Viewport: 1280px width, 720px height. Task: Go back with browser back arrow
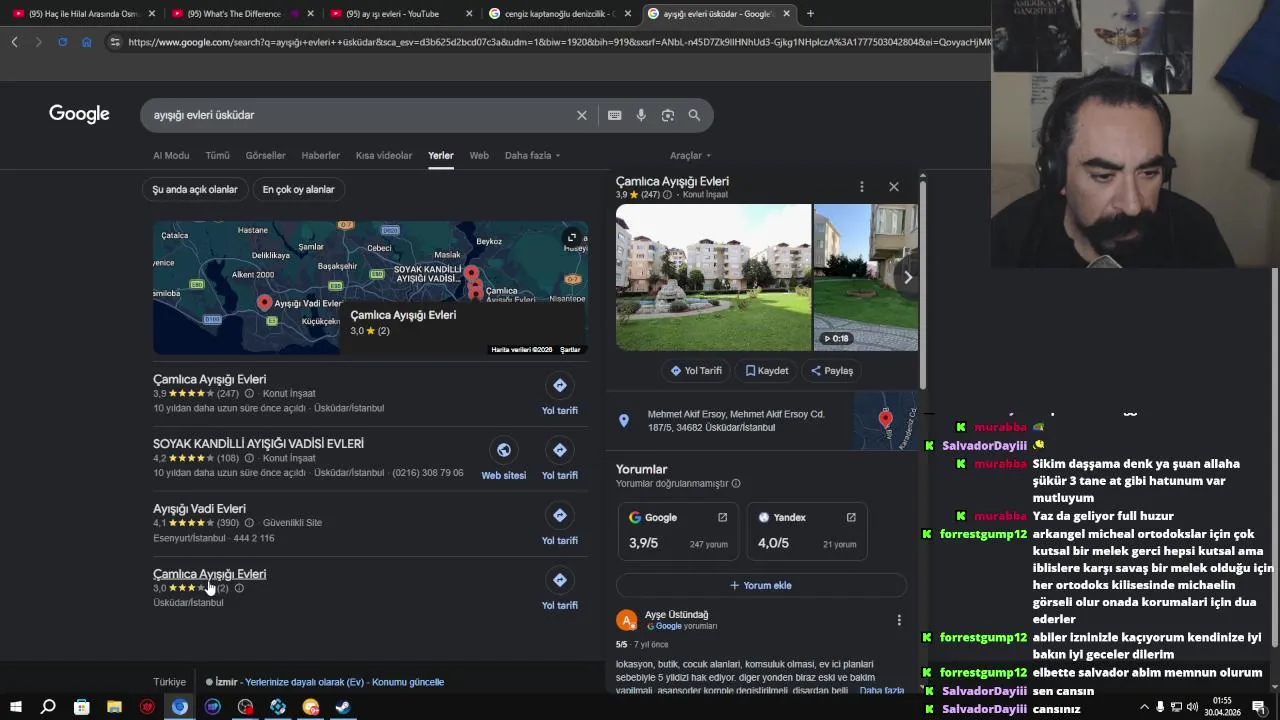point(14,42)
